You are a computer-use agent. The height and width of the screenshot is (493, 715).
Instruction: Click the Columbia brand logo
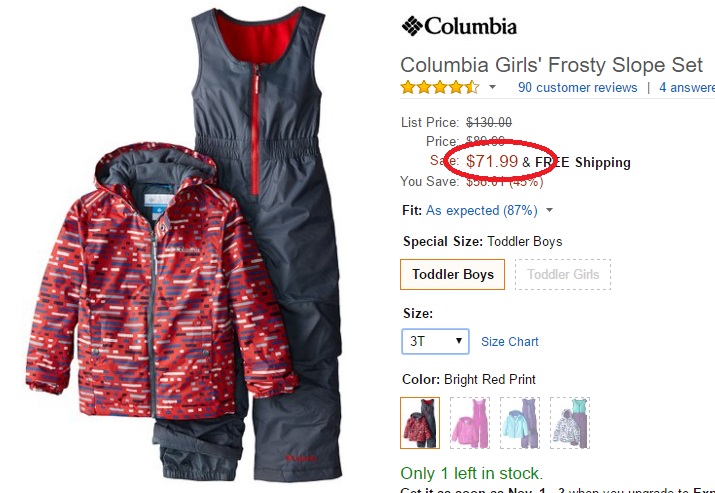coord(459,26)
